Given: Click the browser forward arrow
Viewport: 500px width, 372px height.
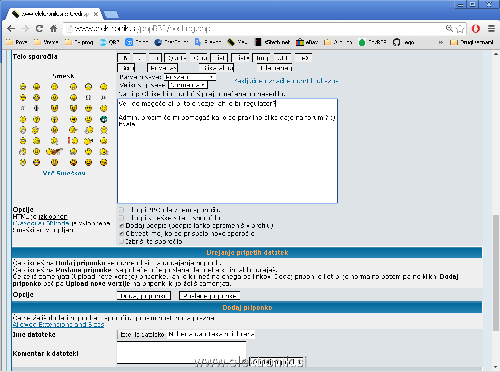Looking at the screenshot, I should [25, 29].
